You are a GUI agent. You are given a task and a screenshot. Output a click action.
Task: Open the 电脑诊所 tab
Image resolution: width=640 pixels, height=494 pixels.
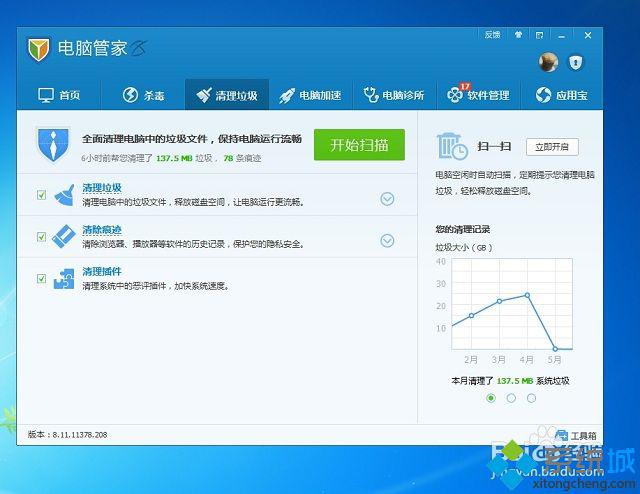coord(394,95)
